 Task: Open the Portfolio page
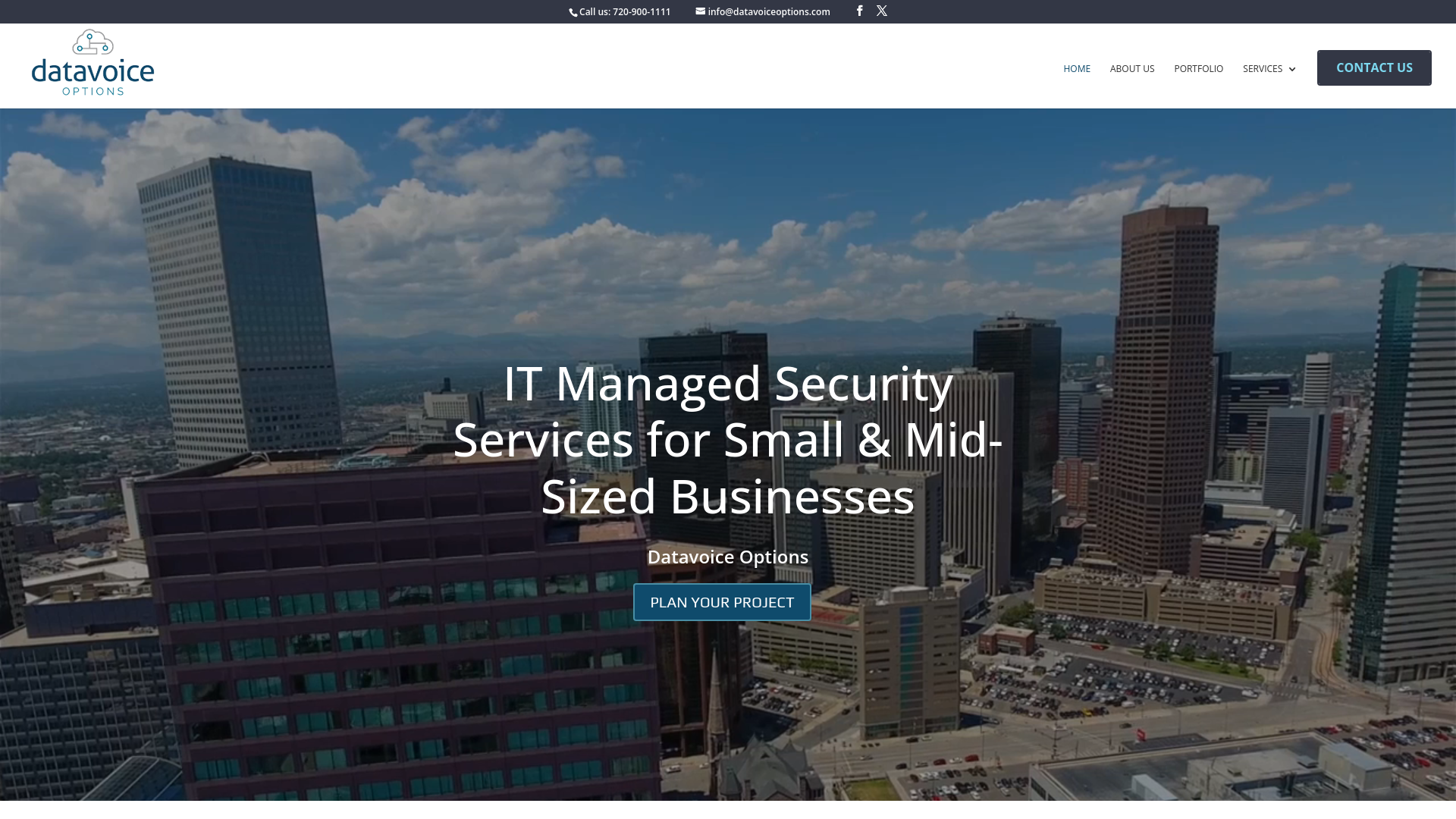pyautogui.click(x=1199, y=69)
